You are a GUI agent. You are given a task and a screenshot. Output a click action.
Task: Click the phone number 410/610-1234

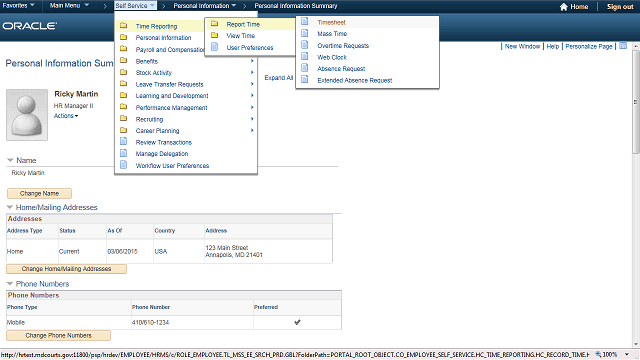[x=150, y=322]
